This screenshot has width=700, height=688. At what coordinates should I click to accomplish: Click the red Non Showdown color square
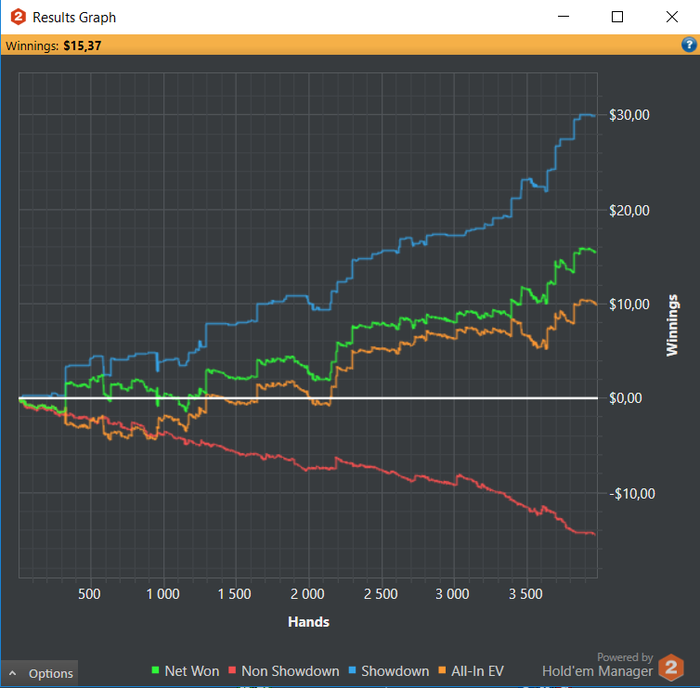tap(232, 670)
